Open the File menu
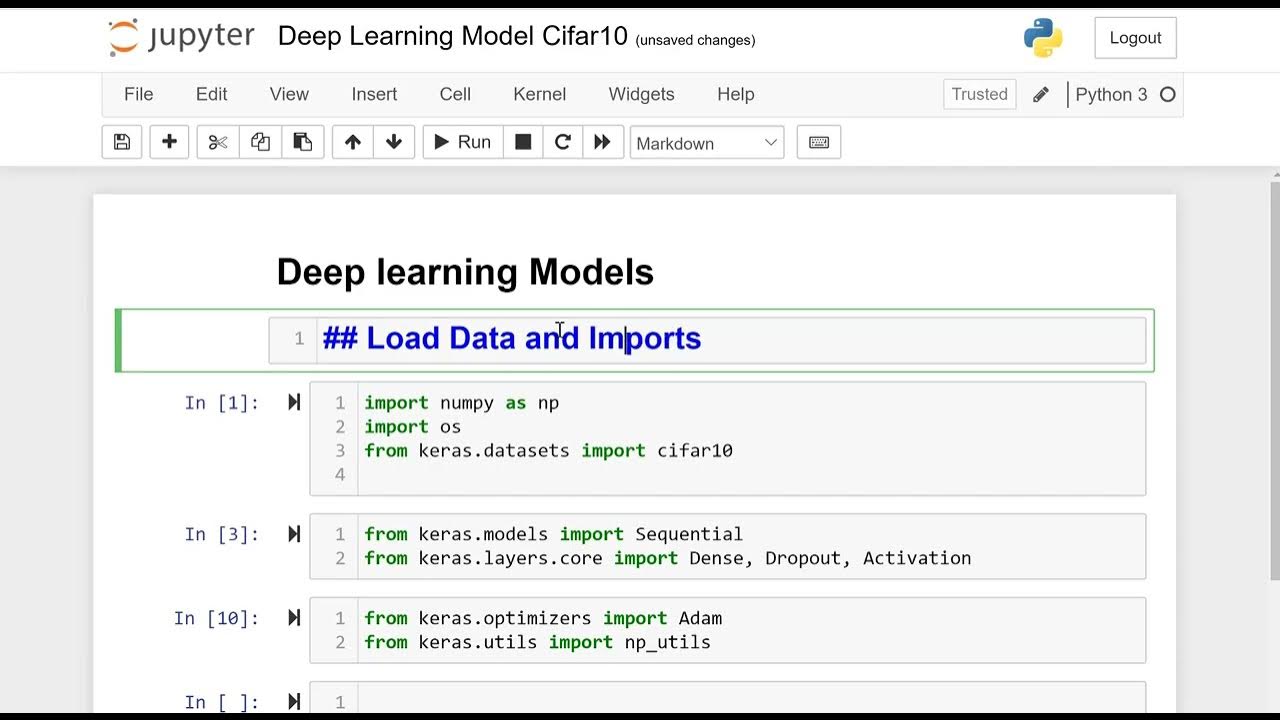Viewport: 1280px width, 720px height. point(138,94)
